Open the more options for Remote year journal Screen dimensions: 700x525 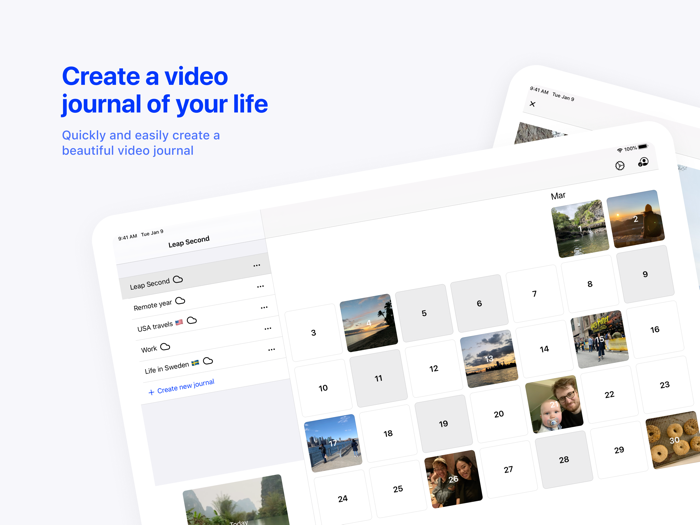(260, 286)
